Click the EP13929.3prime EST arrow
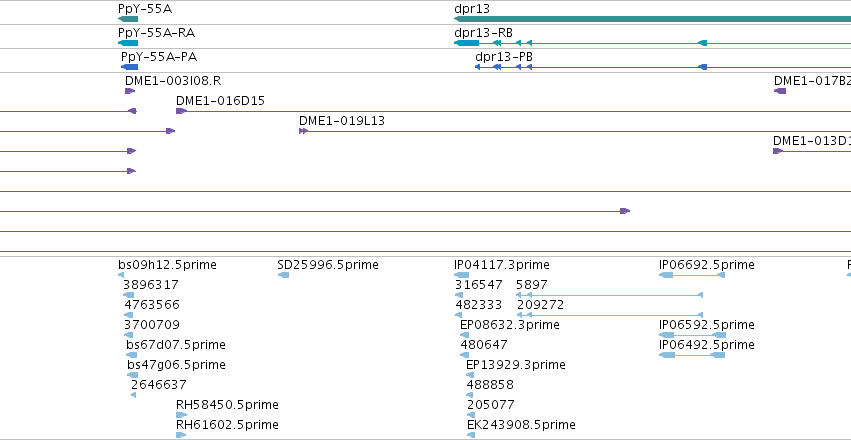Viewport: 851px width, 440px height. [470, 375]
